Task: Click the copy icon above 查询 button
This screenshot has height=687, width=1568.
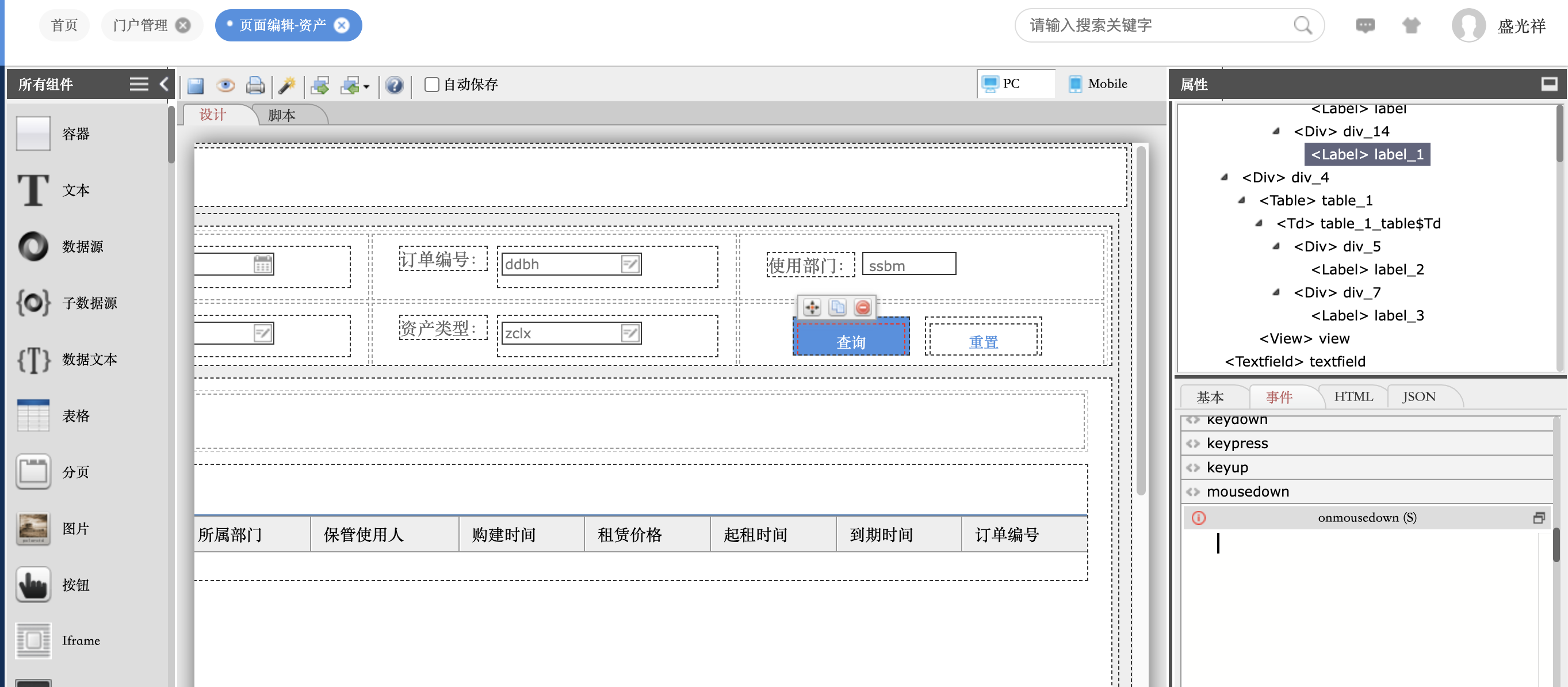Action: (837, 308)
